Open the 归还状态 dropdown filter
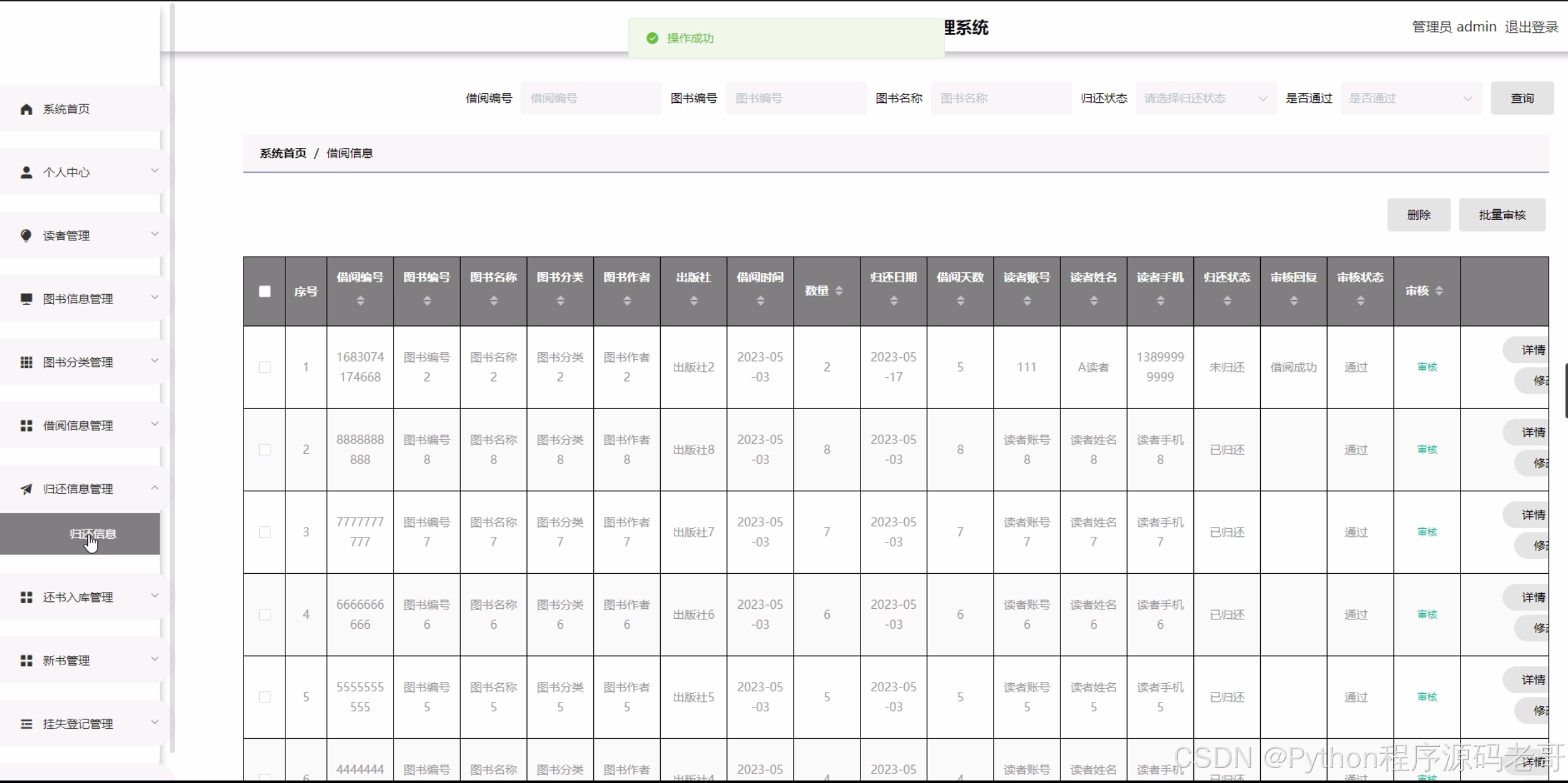The image size is (1568, 783). tap(1205, 98)
